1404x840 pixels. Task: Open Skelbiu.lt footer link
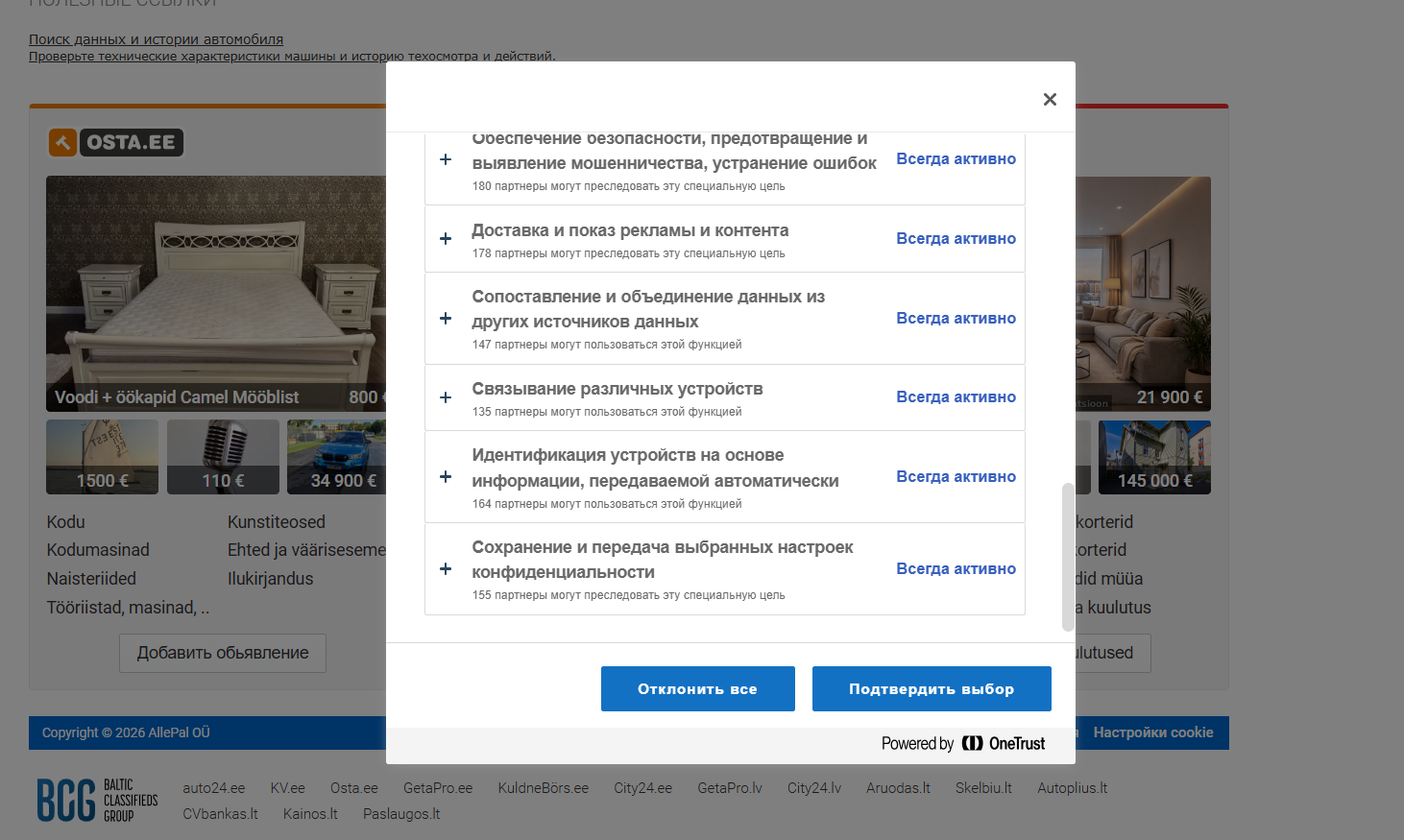(983, 788)
